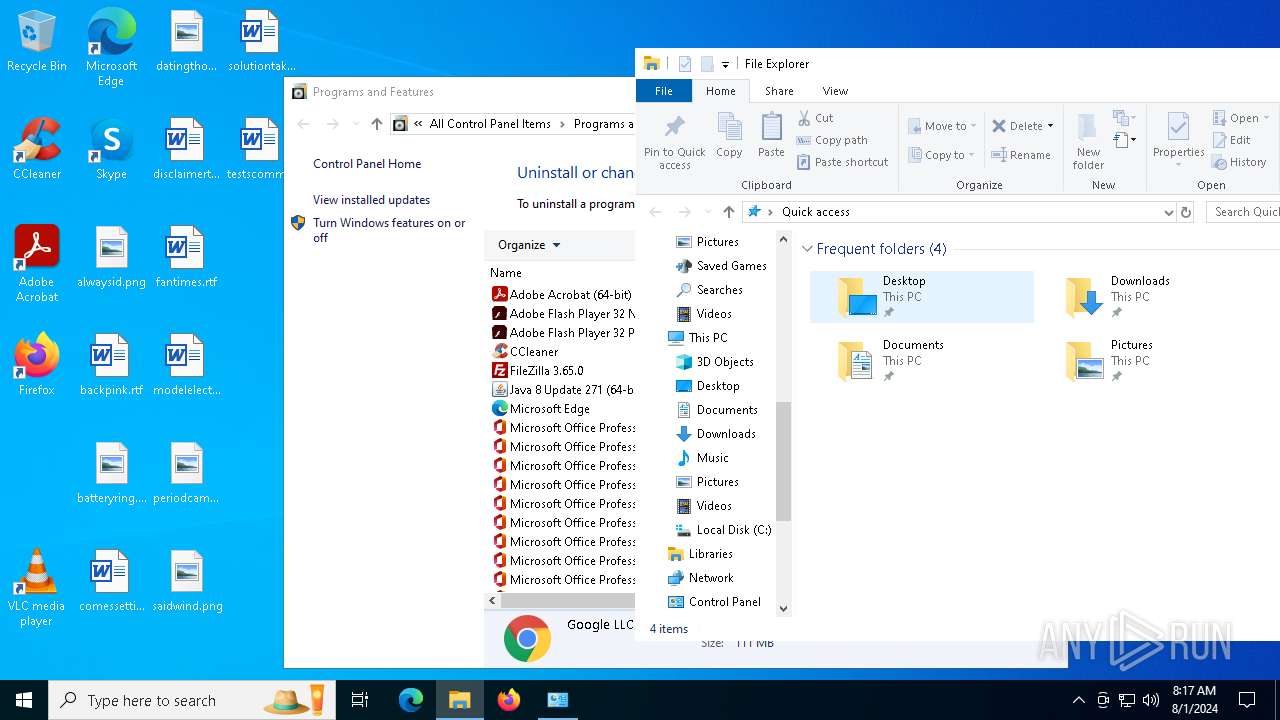Collapse the Frequent folders section
The width and height of the screenshot is (1280, 720).
click(x=807, y=249)
